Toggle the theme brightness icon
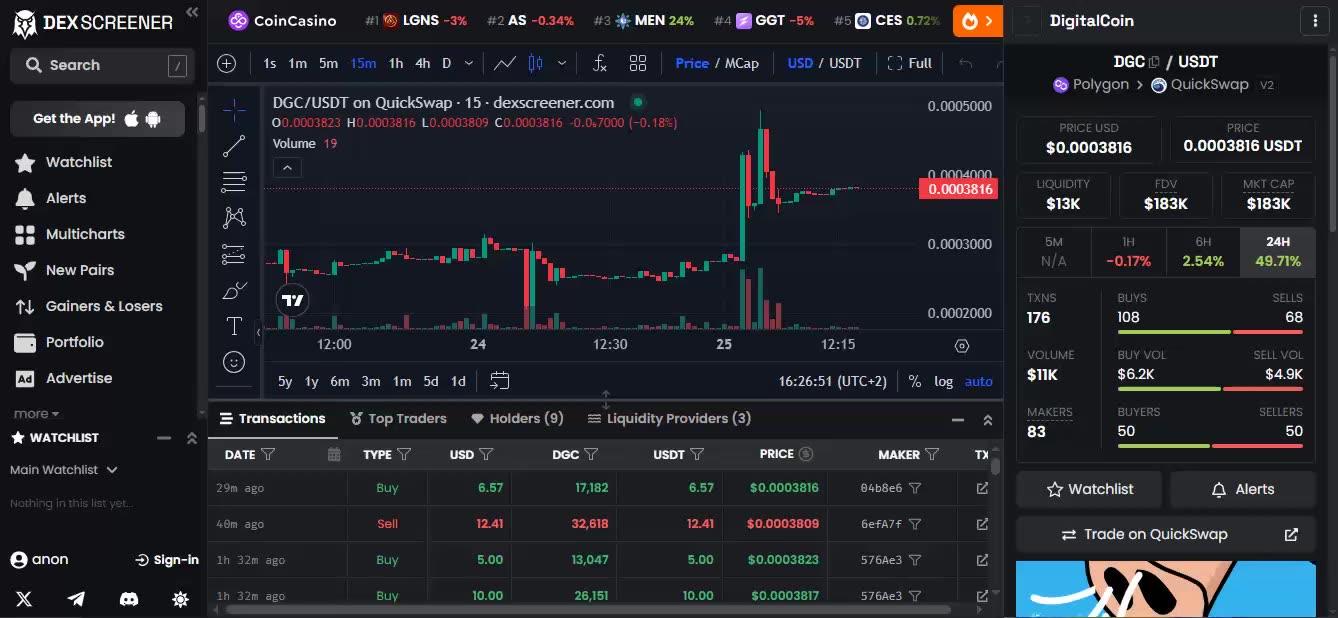1338x618 pixels. pos(180,599)
